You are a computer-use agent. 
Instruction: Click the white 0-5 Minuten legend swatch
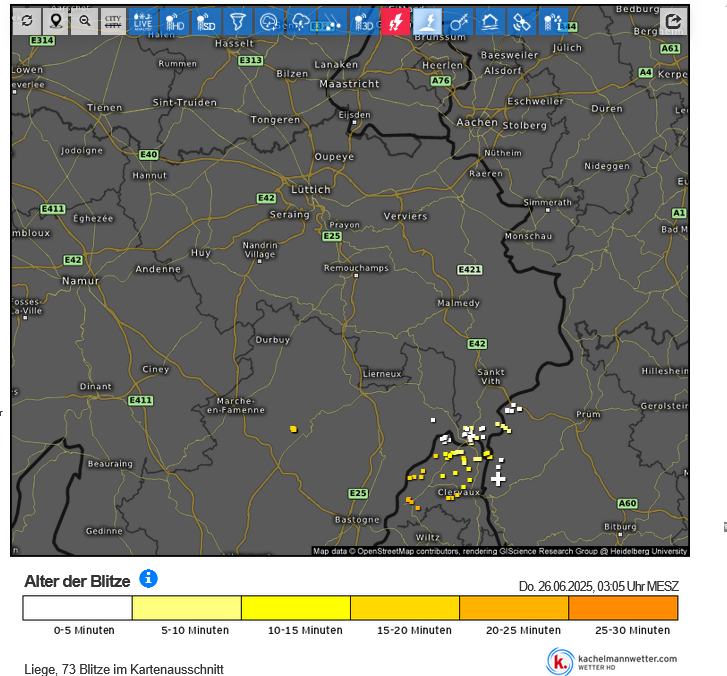coord(77,608)
